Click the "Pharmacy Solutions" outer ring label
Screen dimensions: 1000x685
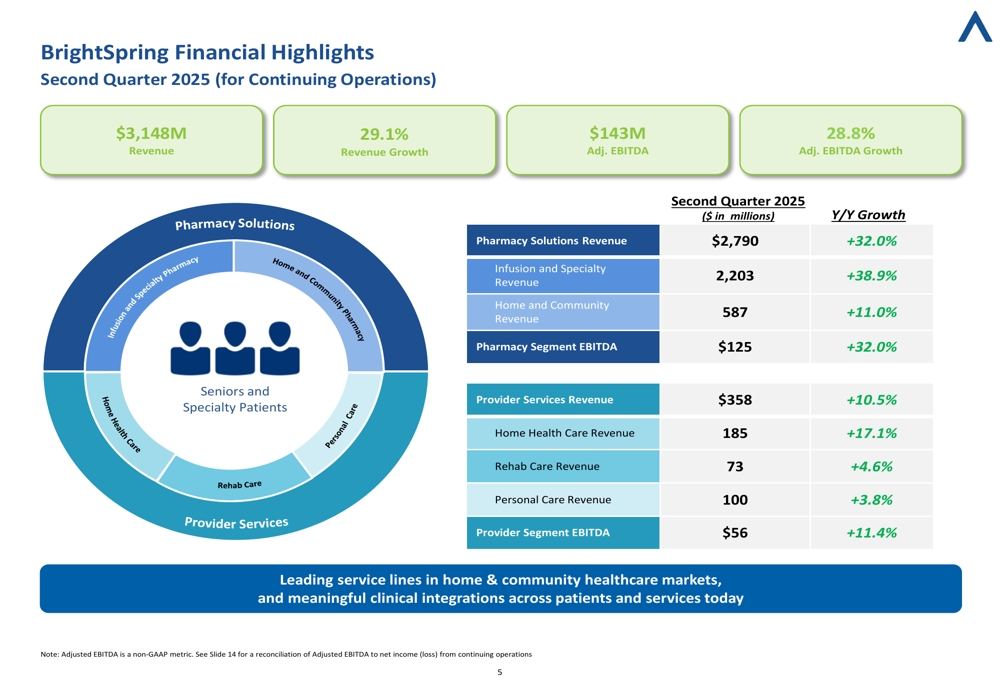coord(235,224)
